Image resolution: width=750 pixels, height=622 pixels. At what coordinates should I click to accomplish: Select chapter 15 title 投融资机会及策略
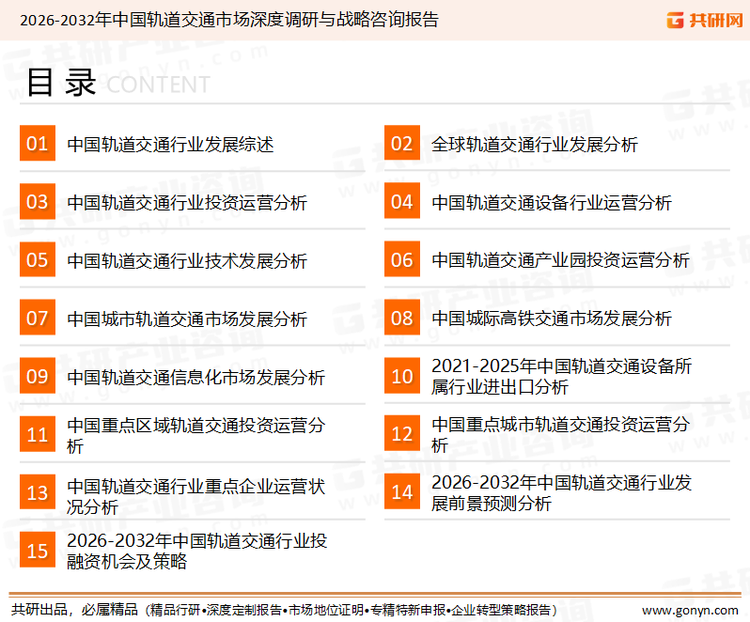197,551
